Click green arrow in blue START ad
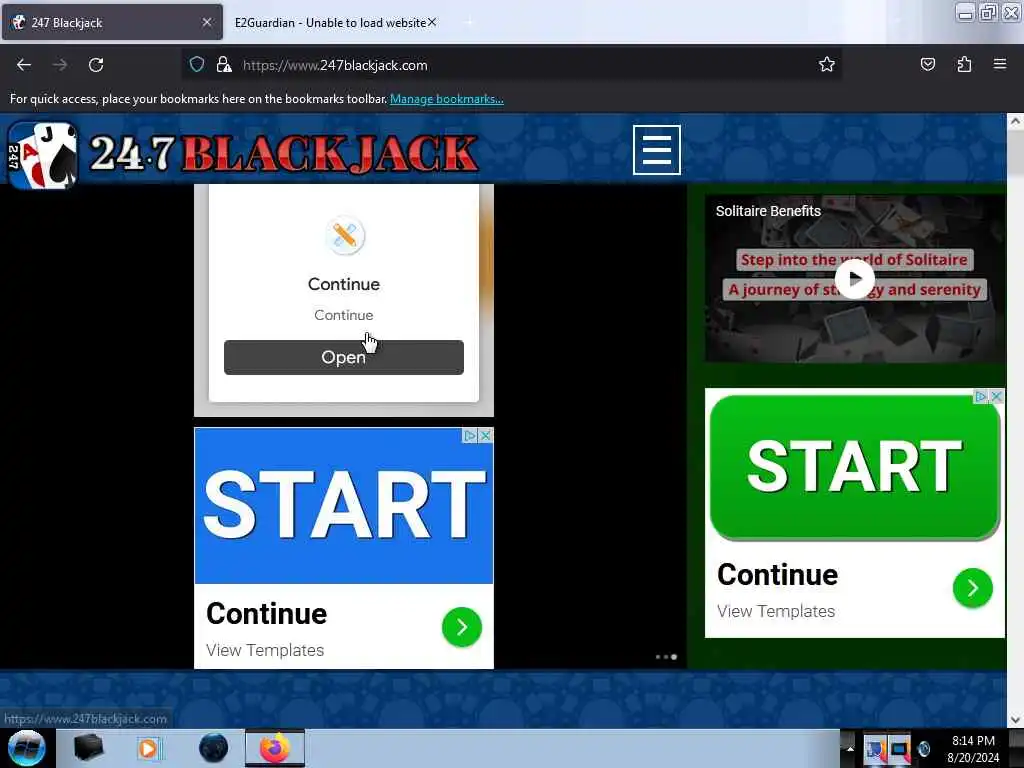The image size is (1024, 768). click(x=462, y=627)
